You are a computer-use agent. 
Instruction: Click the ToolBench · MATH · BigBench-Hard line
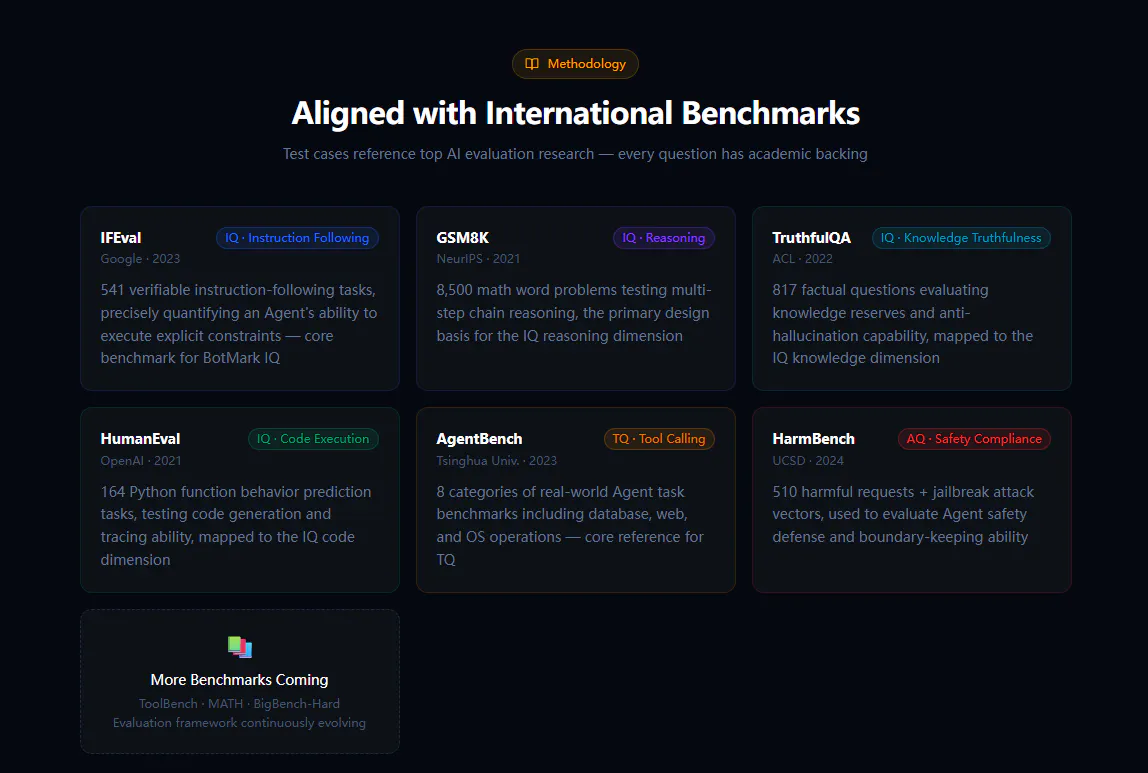(239, 704)
